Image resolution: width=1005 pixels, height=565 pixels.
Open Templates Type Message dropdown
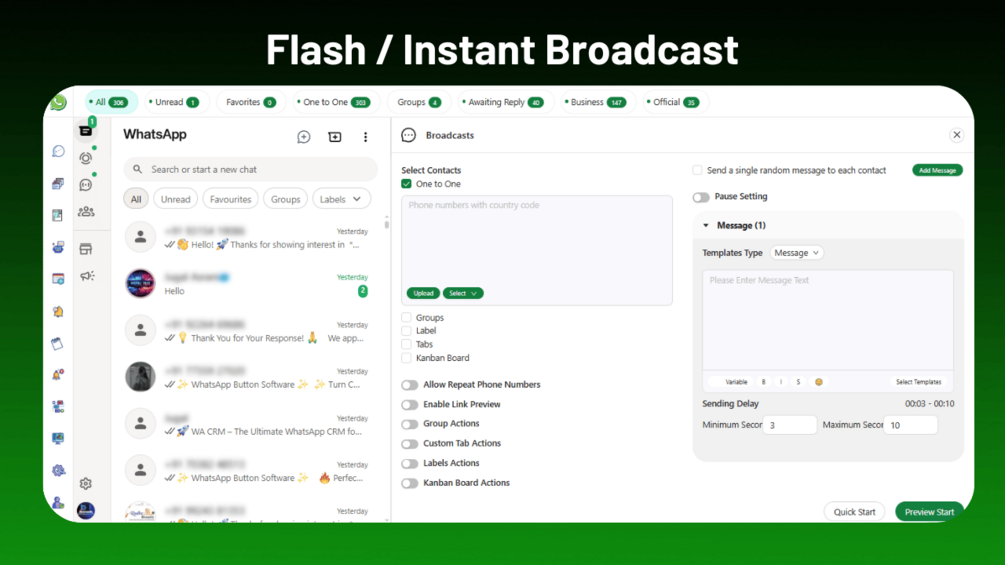click(797, 253)
